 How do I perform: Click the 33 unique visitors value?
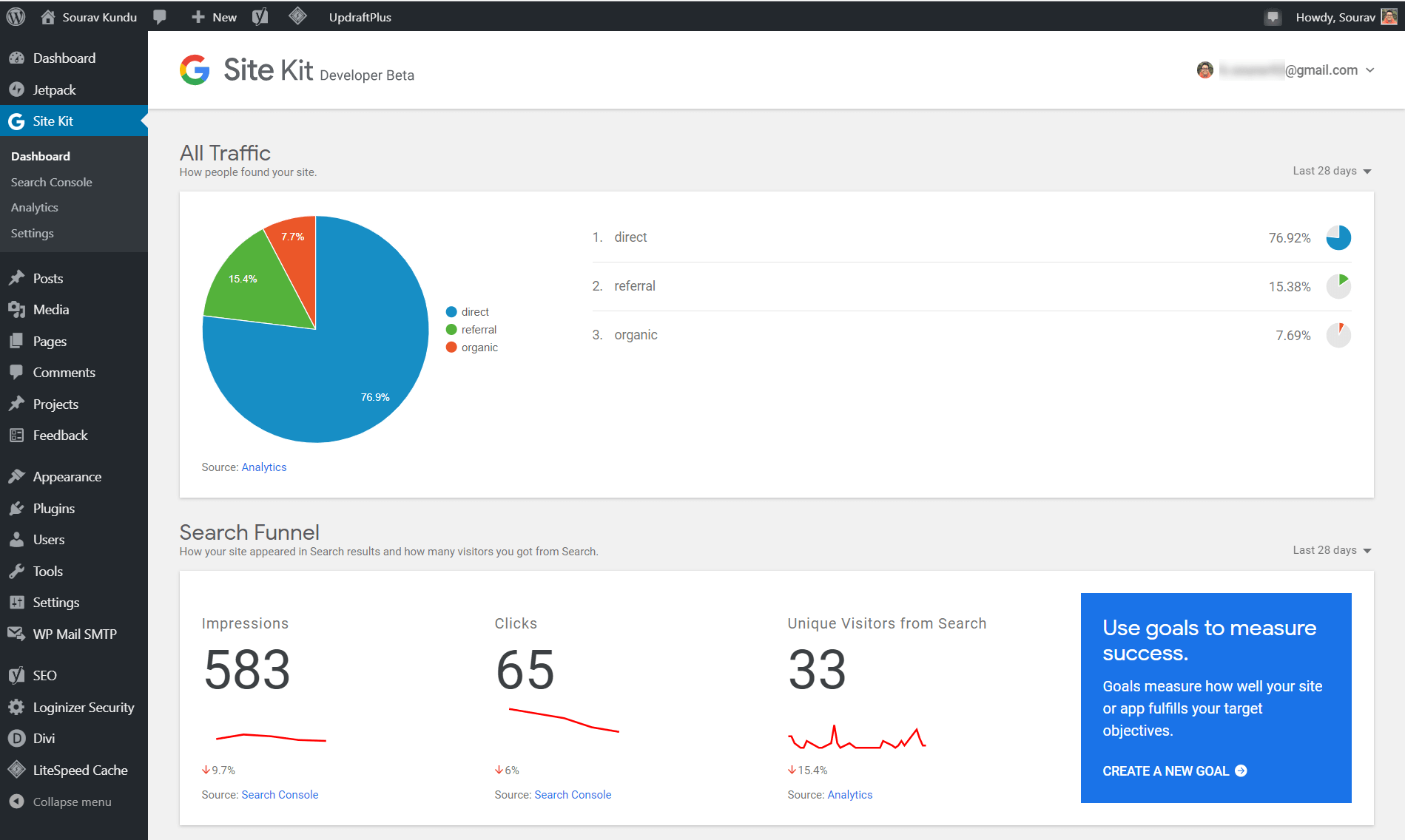point(818,670)
